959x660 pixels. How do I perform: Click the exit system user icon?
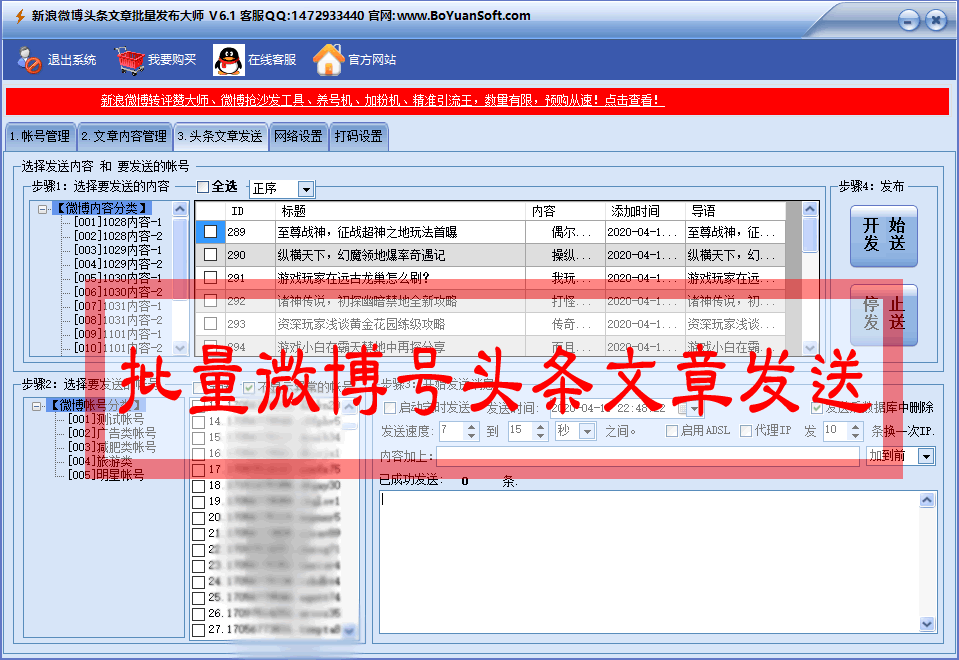[29, 60]
